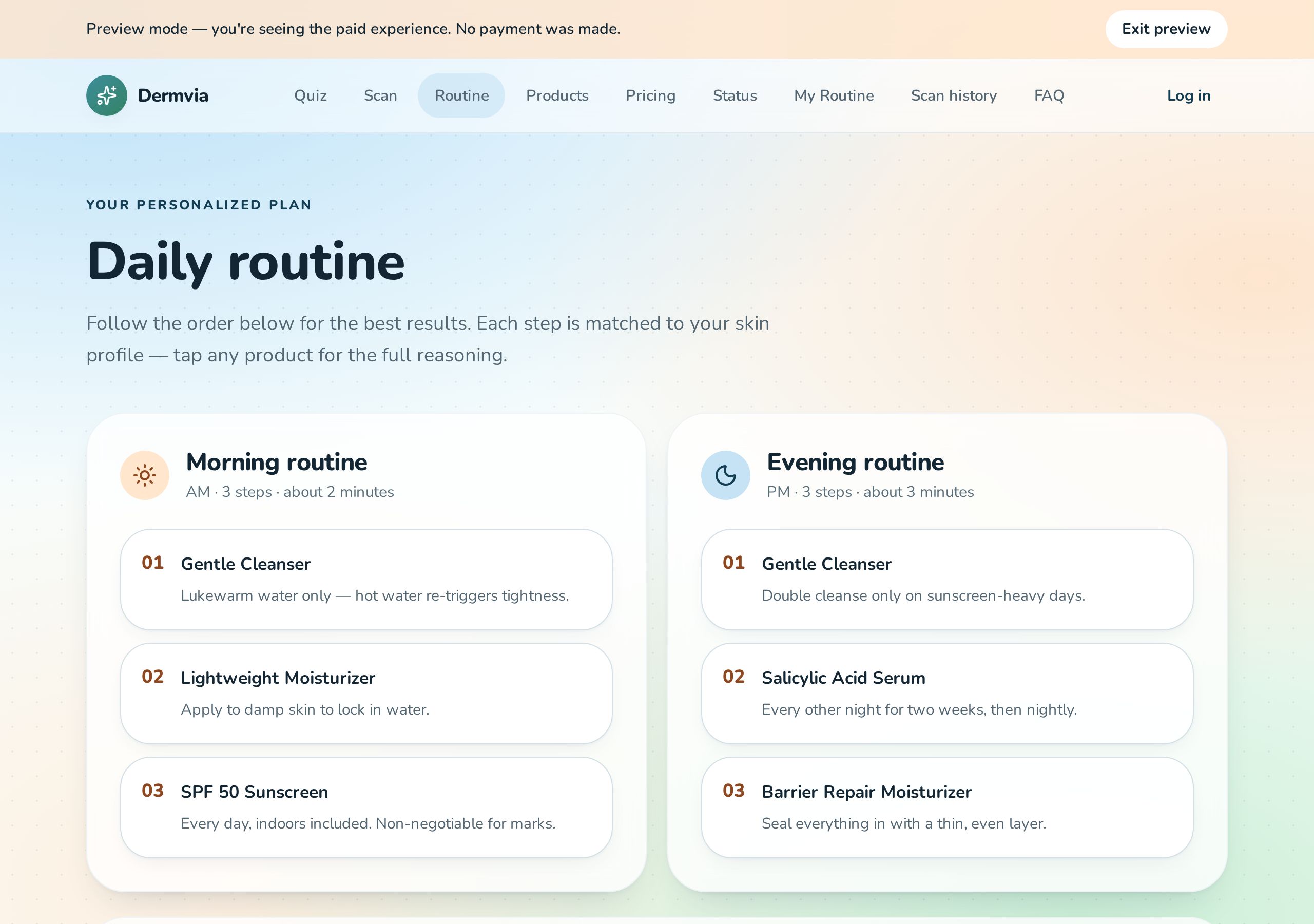Open Scan history
This screenshot has height=924, width=1314.
click(954, 95)
